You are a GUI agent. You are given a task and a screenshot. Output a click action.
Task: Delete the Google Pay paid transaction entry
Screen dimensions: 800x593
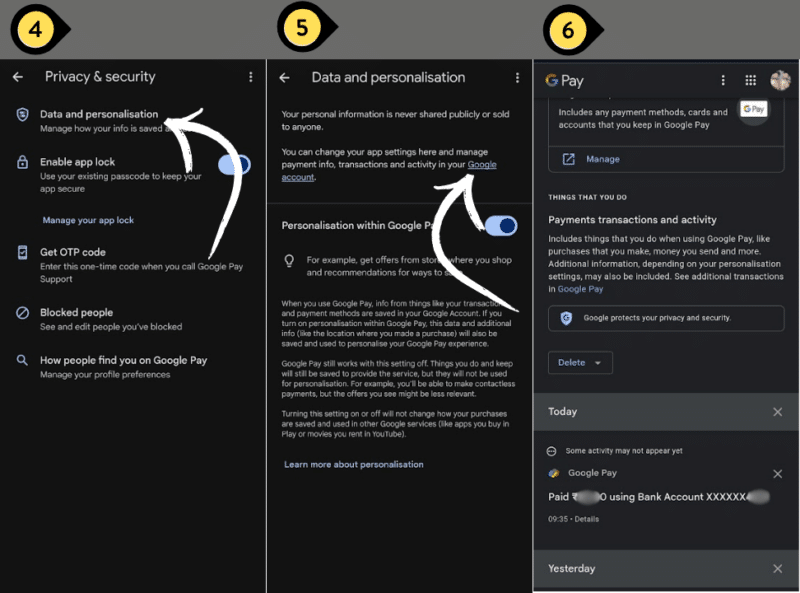(777, 474)
